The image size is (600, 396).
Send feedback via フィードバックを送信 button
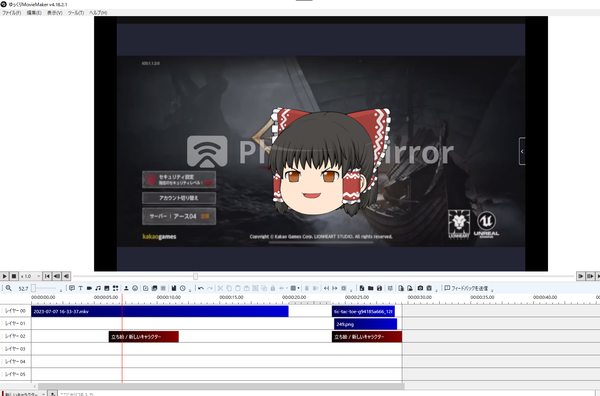(466, 288)
